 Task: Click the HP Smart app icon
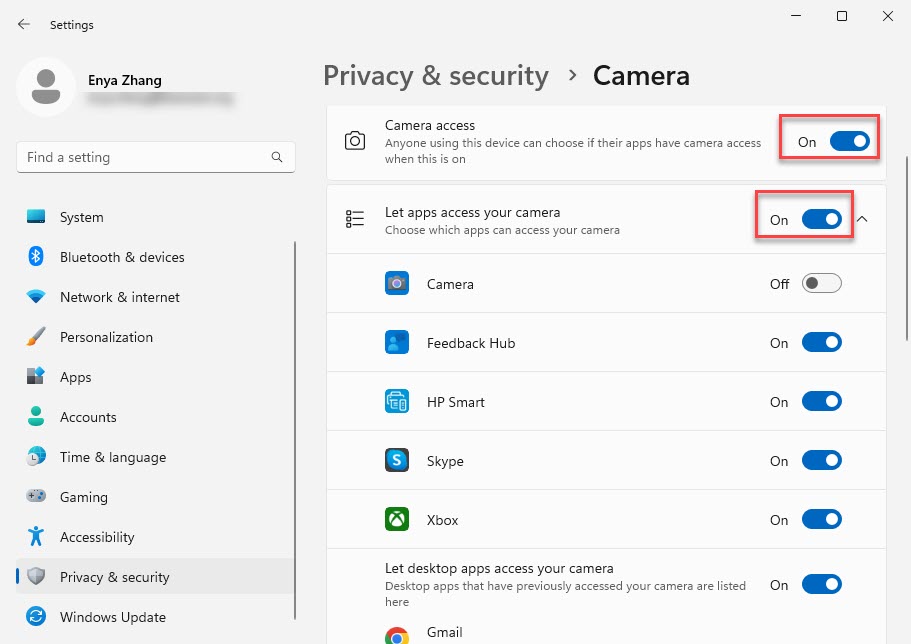click(397, 402)
